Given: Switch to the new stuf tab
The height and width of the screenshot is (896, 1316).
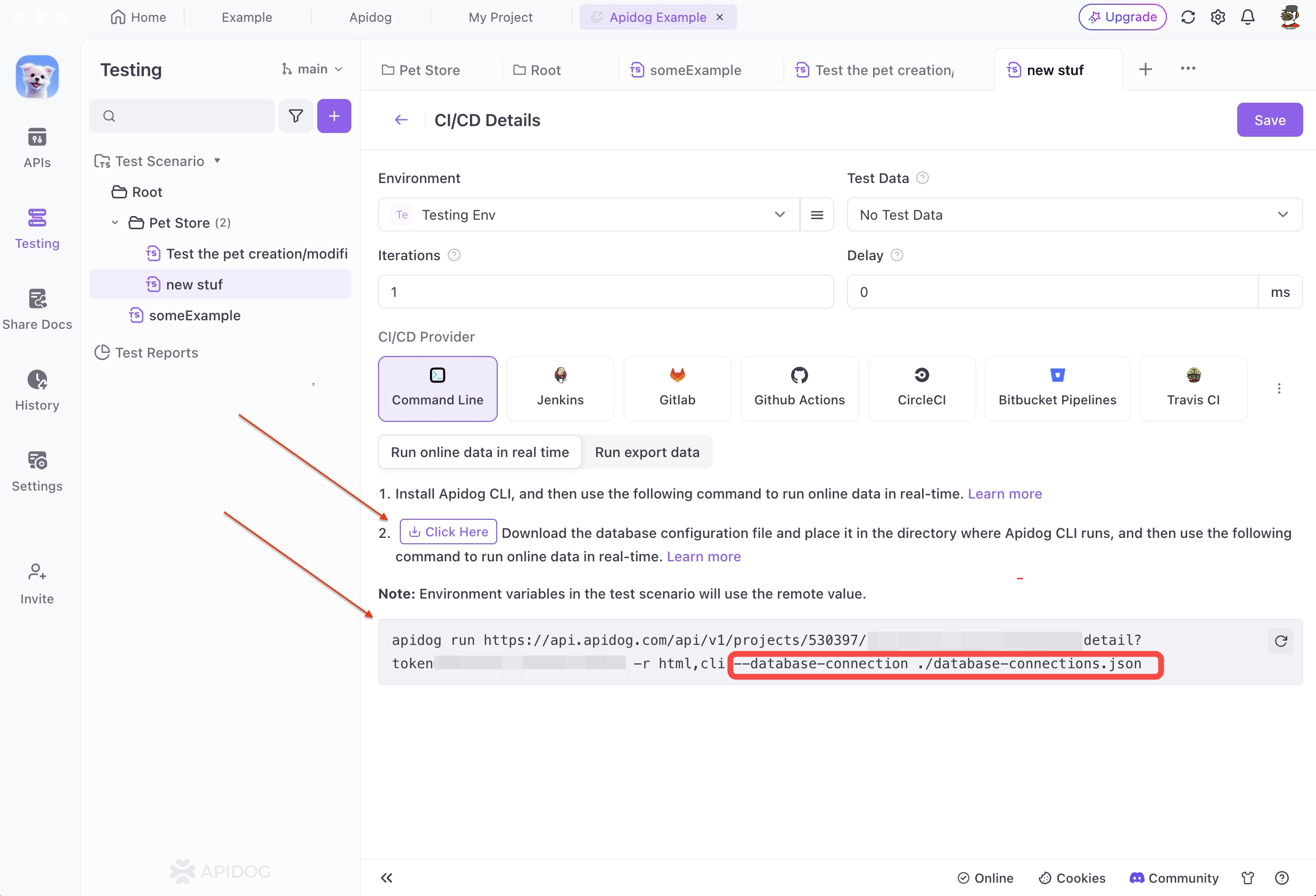Looking at the screenshot, I should click(x=1046, y=70).
